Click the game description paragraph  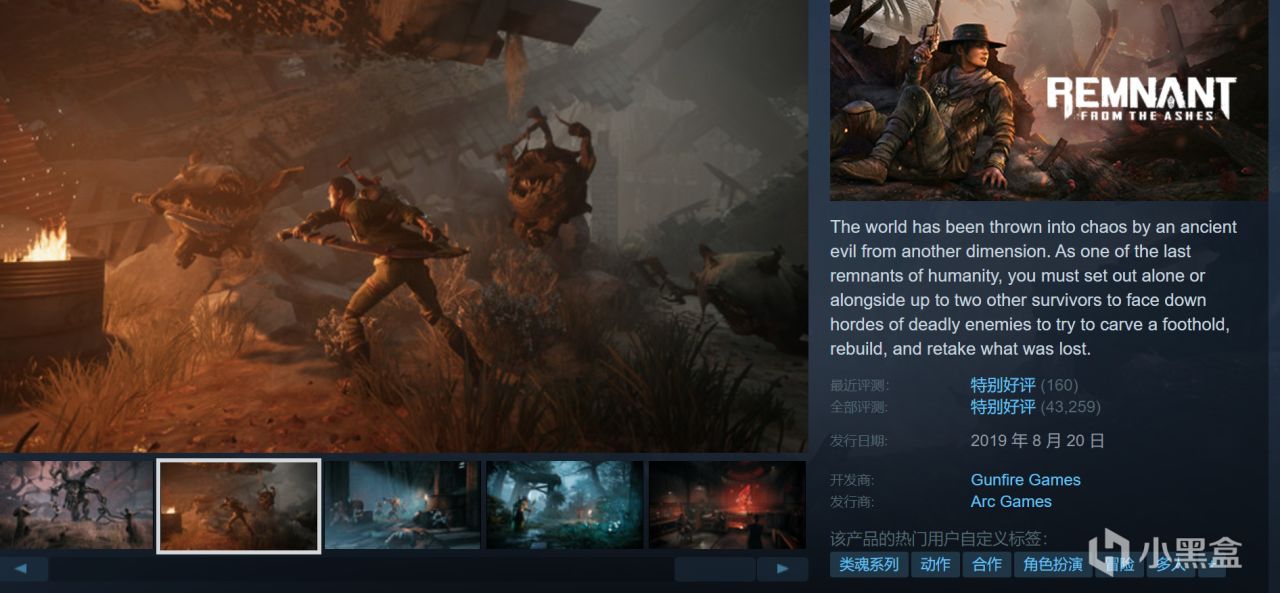[1033, 288]
